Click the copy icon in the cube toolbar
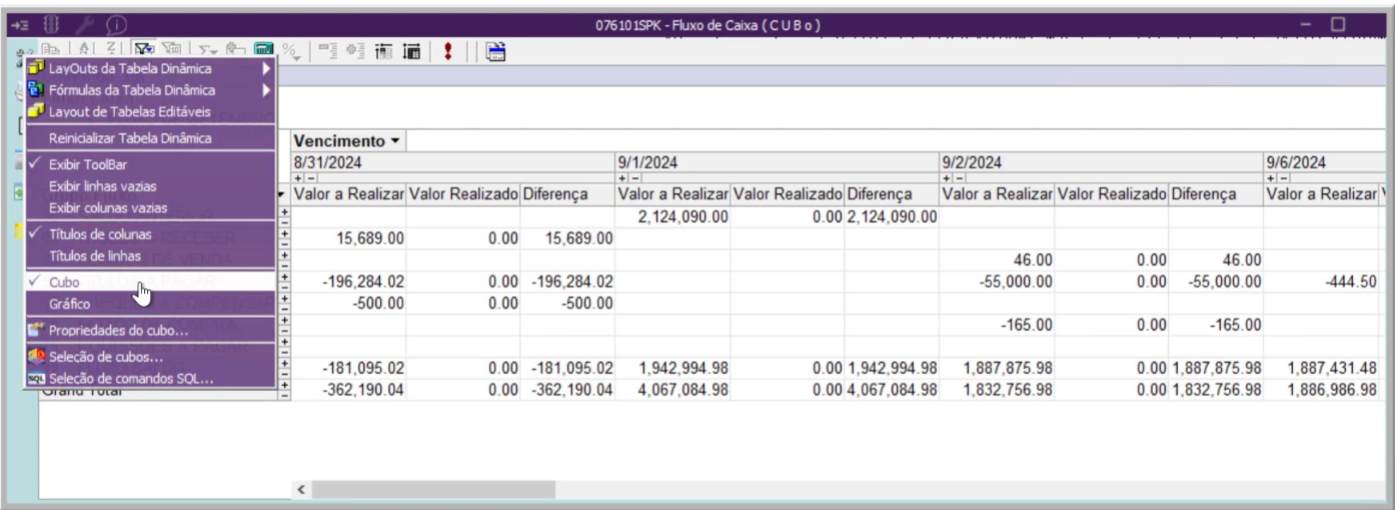 pos(50,48)
